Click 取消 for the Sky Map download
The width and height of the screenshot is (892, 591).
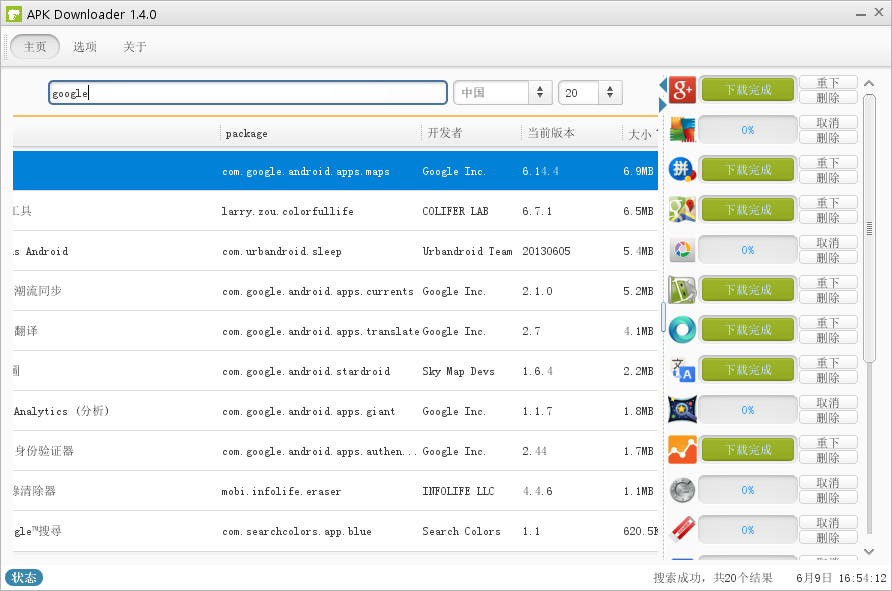(x=828, y=403)
